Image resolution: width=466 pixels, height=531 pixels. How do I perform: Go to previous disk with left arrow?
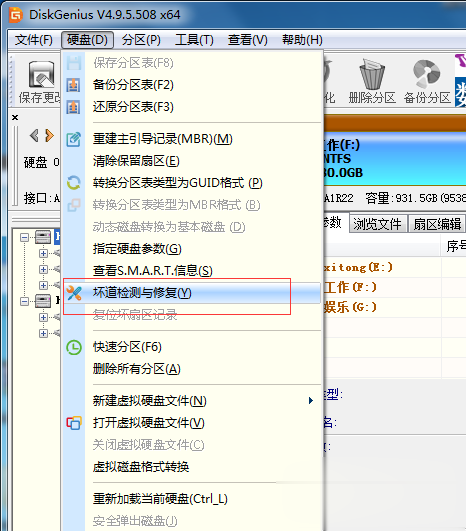click(34, 135)
